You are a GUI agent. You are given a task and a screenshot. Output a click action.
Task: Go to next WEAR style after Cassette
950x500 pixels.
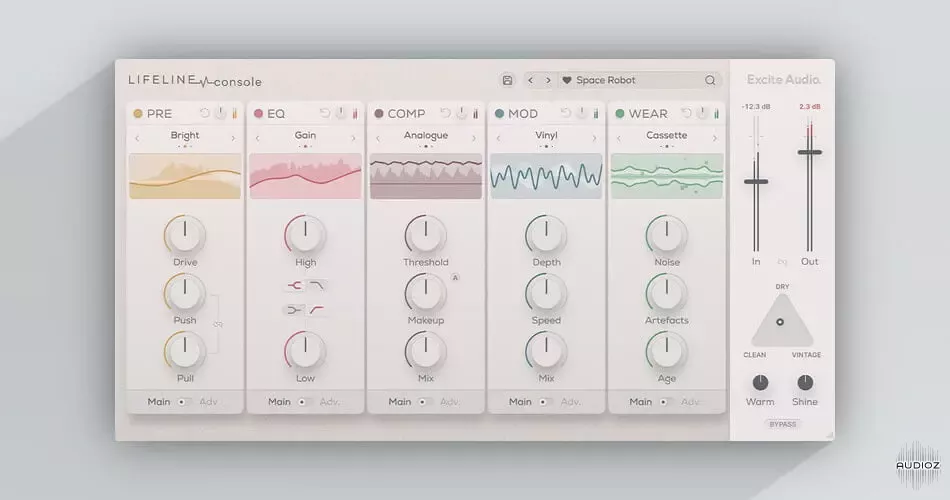click(715, 138)
